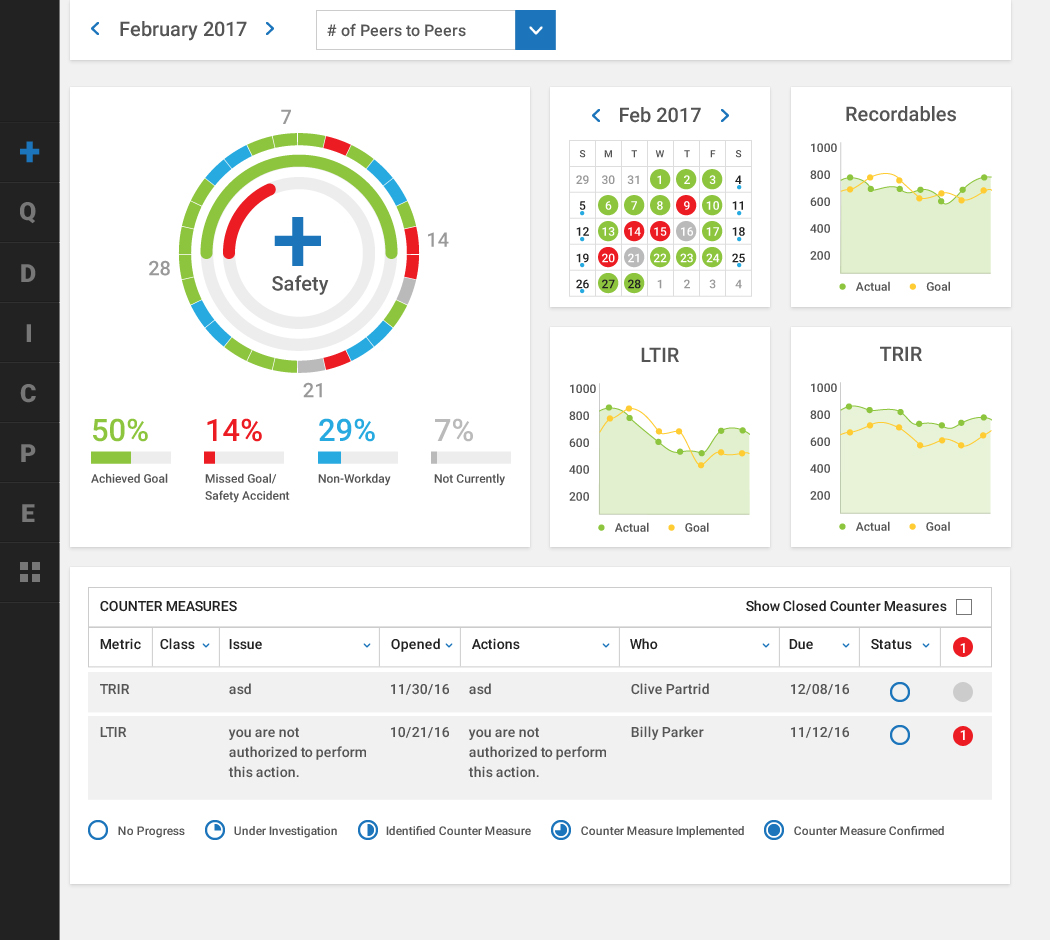This screenshot has height=940, width=1050.
Task: Click the Safety plus icon in sidebar
Action: (x=29, y=152)
